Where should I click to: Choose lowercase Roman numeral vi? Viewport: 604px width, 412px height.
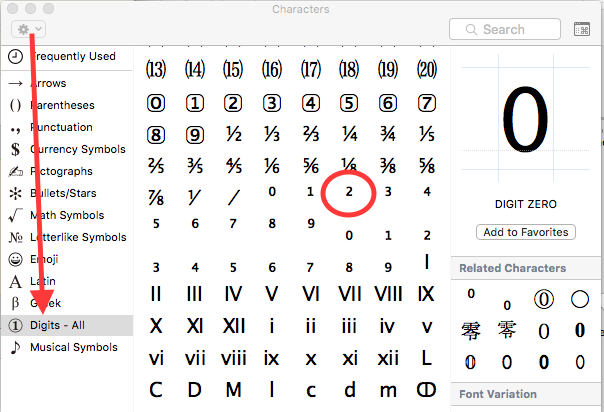click(156, 358)
